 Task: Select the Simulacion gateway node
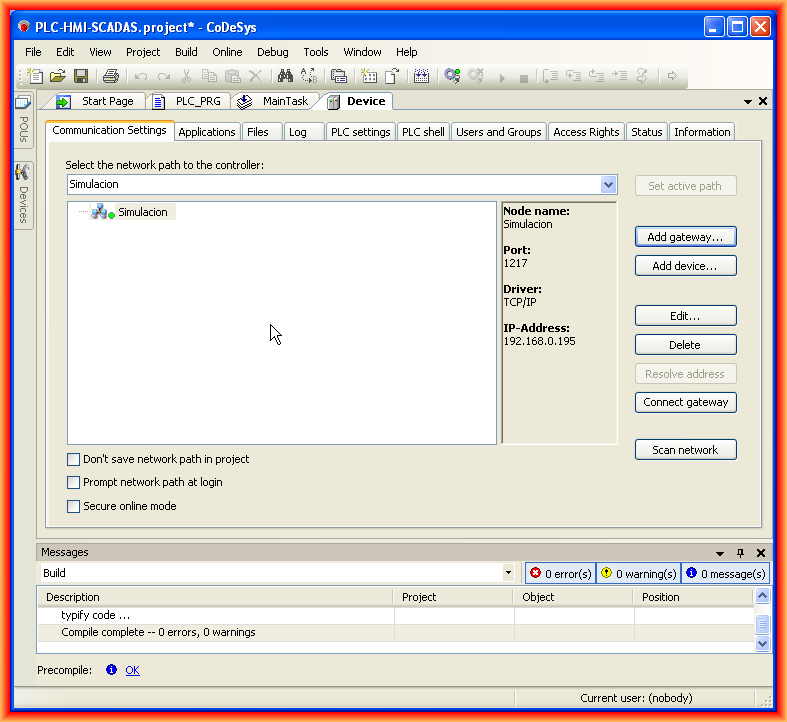click(142, 212)
